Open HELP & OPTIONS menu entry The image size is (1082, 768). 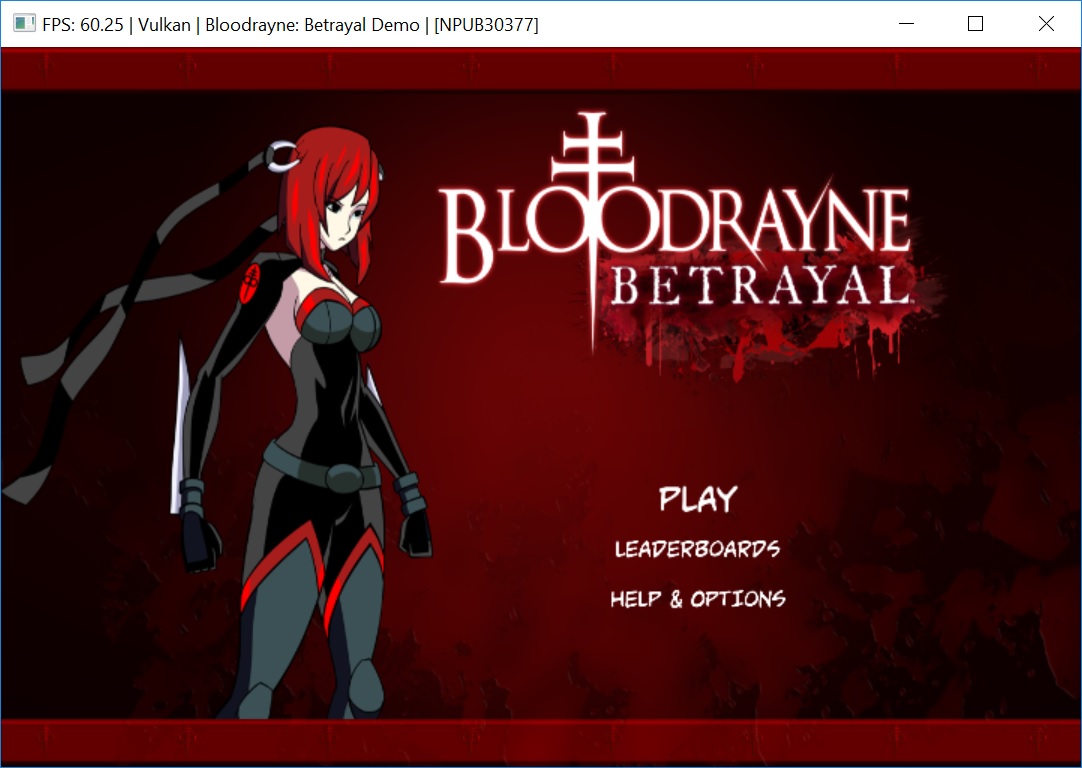[698, 598]
